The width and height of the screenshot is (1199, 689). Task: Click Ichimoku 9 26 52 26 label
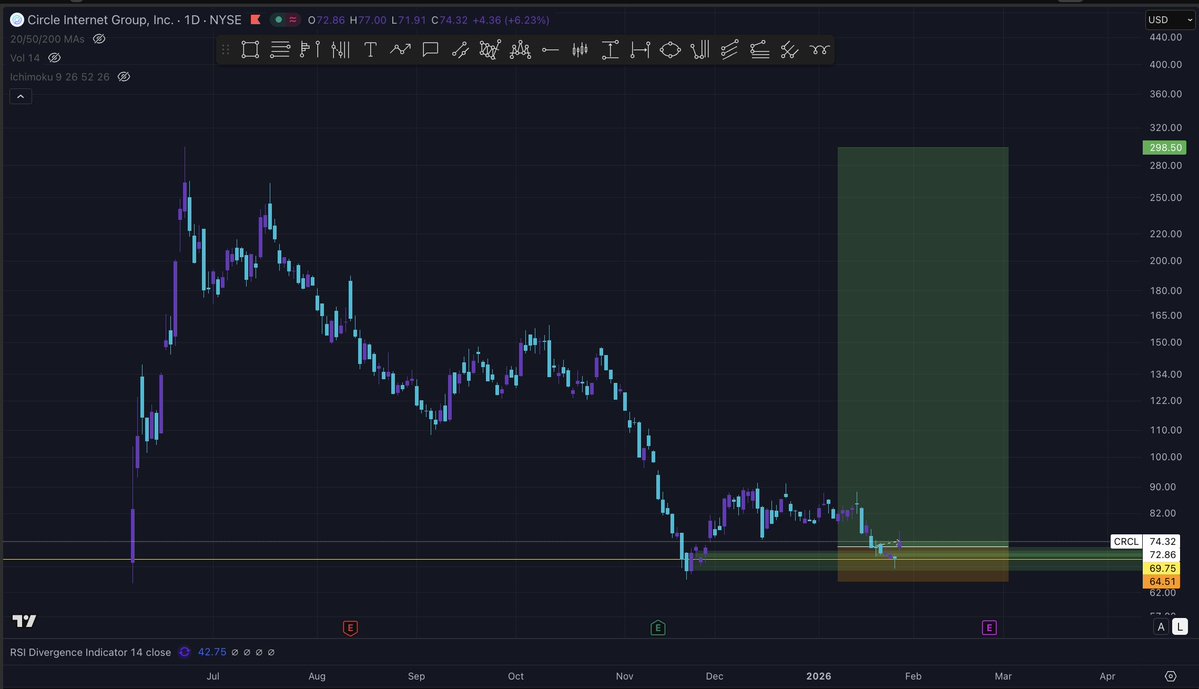click(60, 76)
